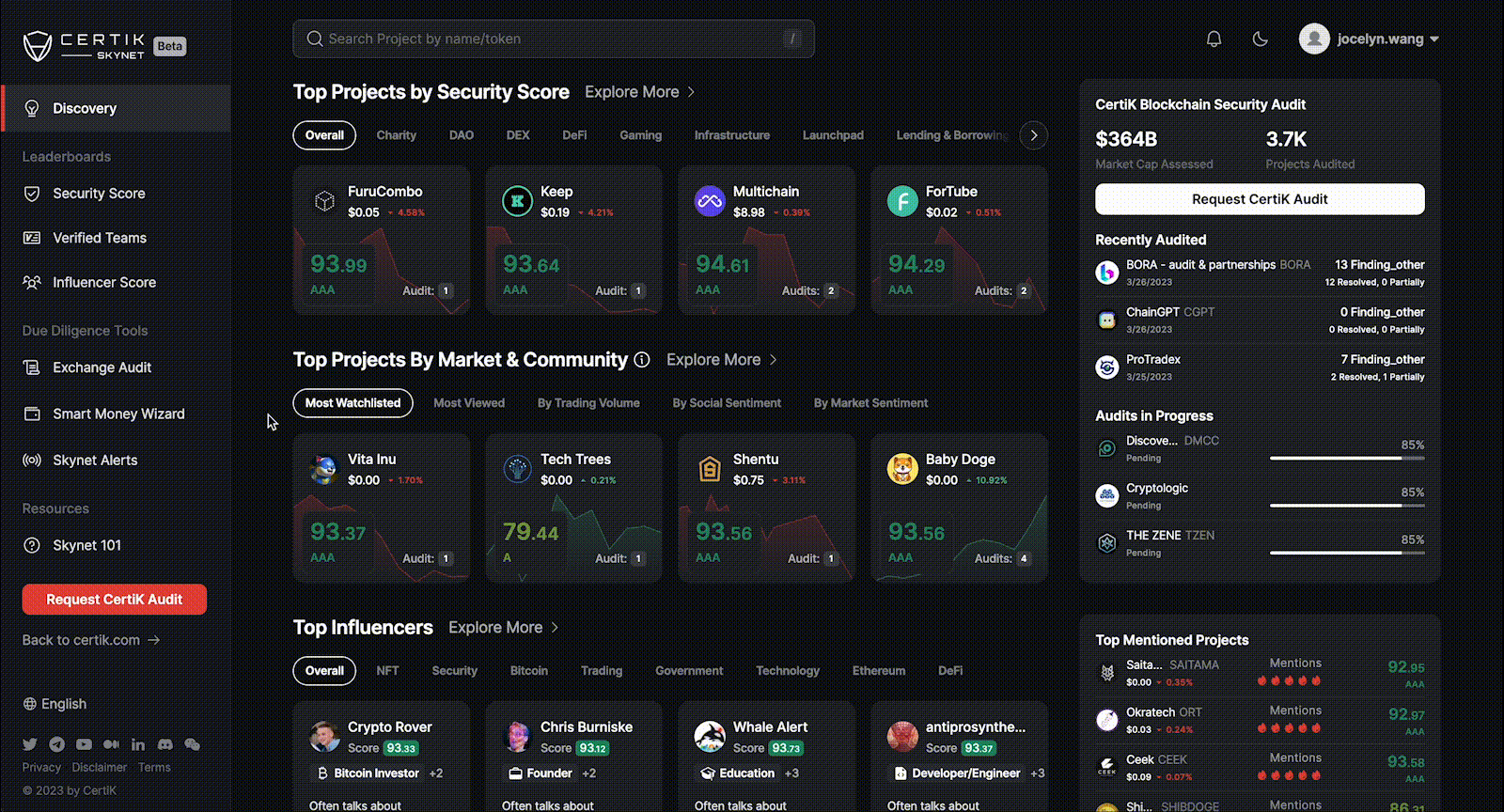Screen dimensions: 1504x812
Task: Select the Infrastructure category tab
Action: tap(732, 135)
